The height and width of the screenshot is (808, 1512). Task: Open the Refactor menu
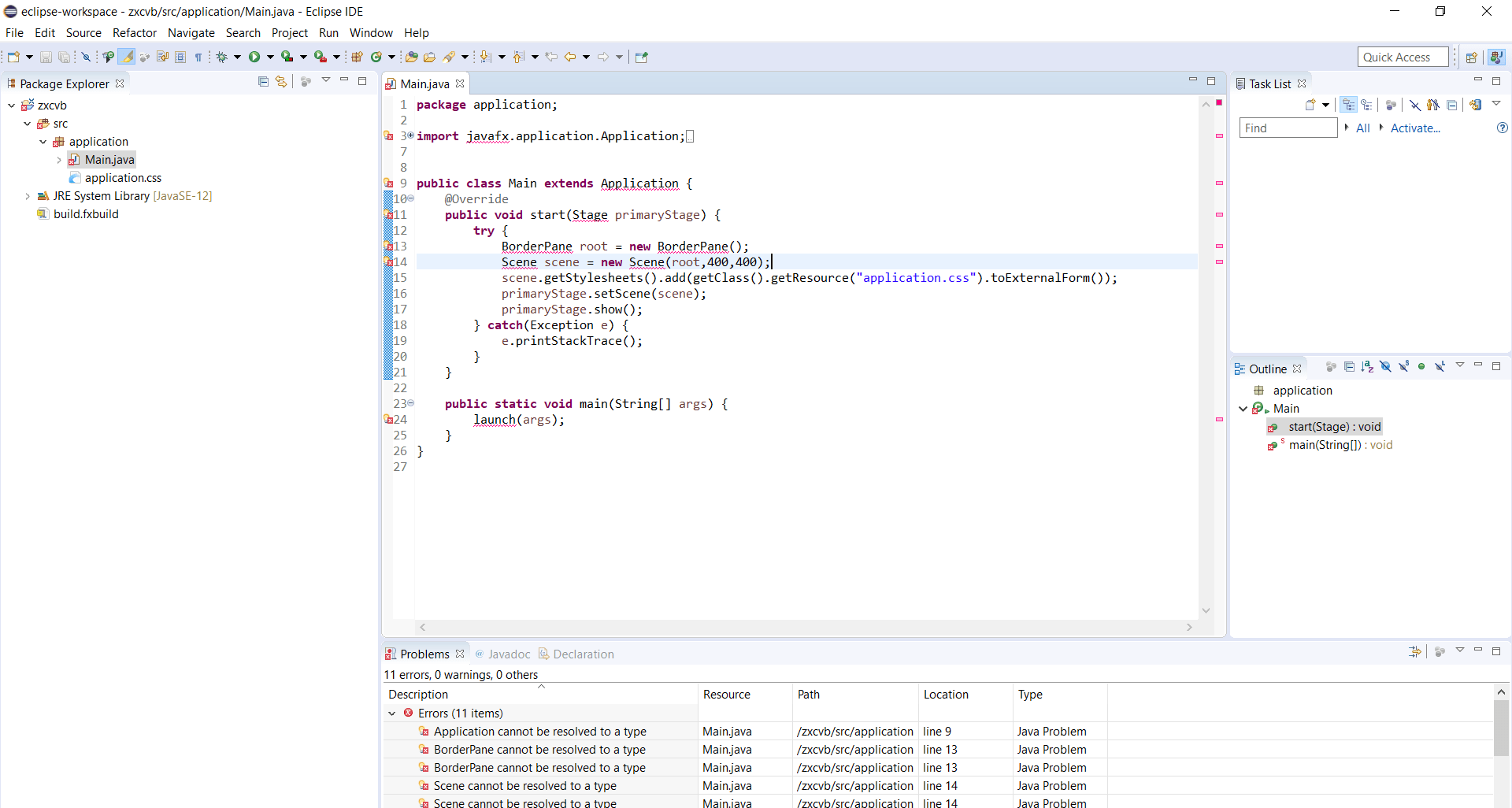tap(135, 33)
